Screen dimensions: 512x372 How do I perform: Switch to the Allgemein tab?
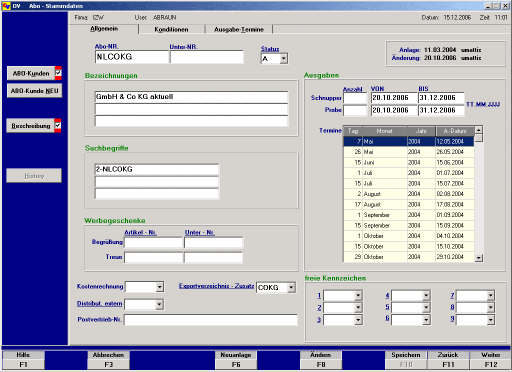point(104,29)
